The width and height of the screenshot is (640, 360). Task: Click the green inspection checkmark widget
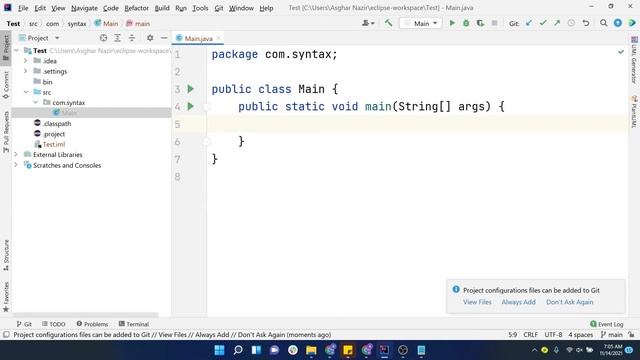coord(621,52)
